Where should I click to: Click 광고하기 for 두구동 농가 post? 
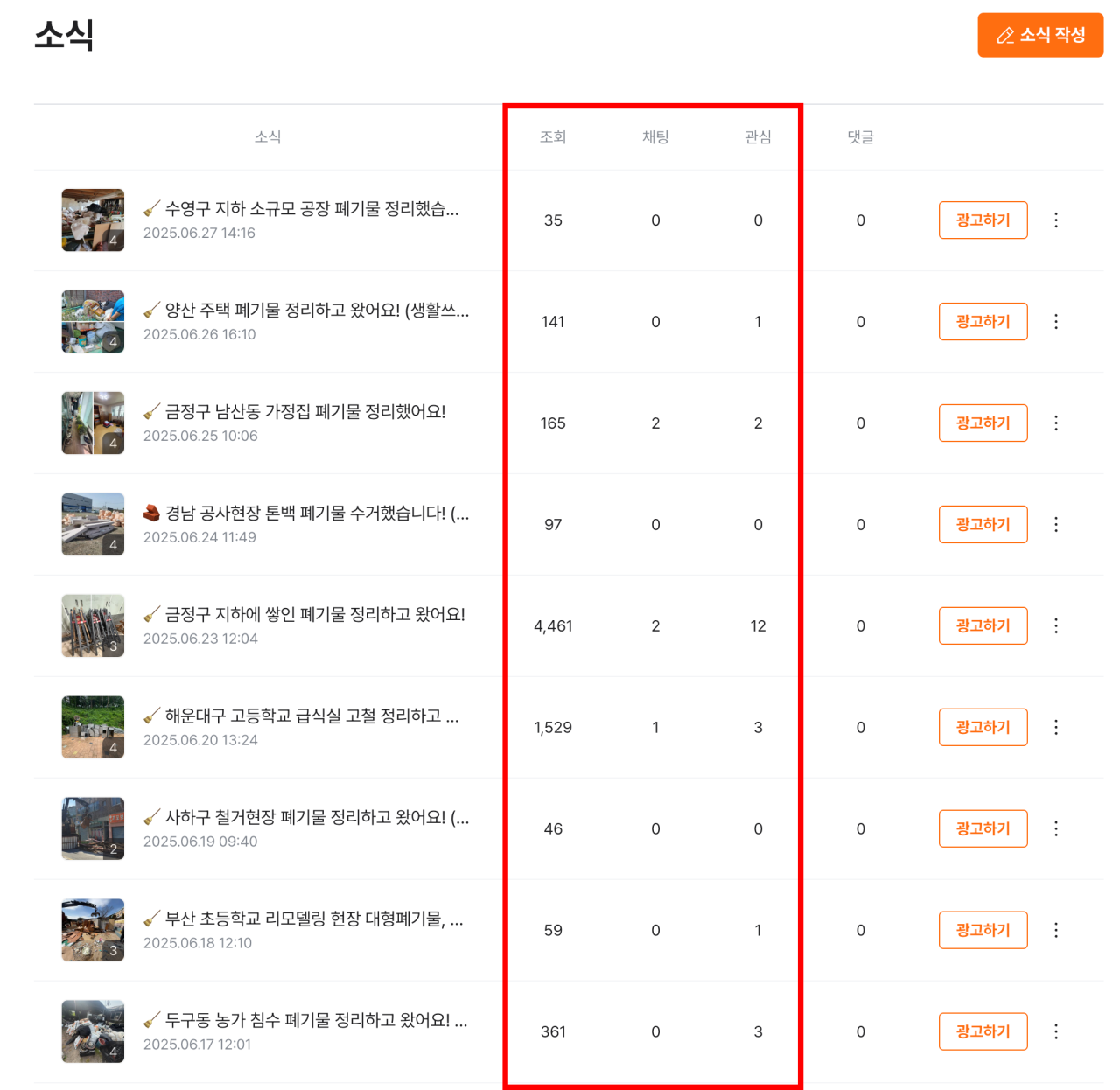pos(983,1032)
